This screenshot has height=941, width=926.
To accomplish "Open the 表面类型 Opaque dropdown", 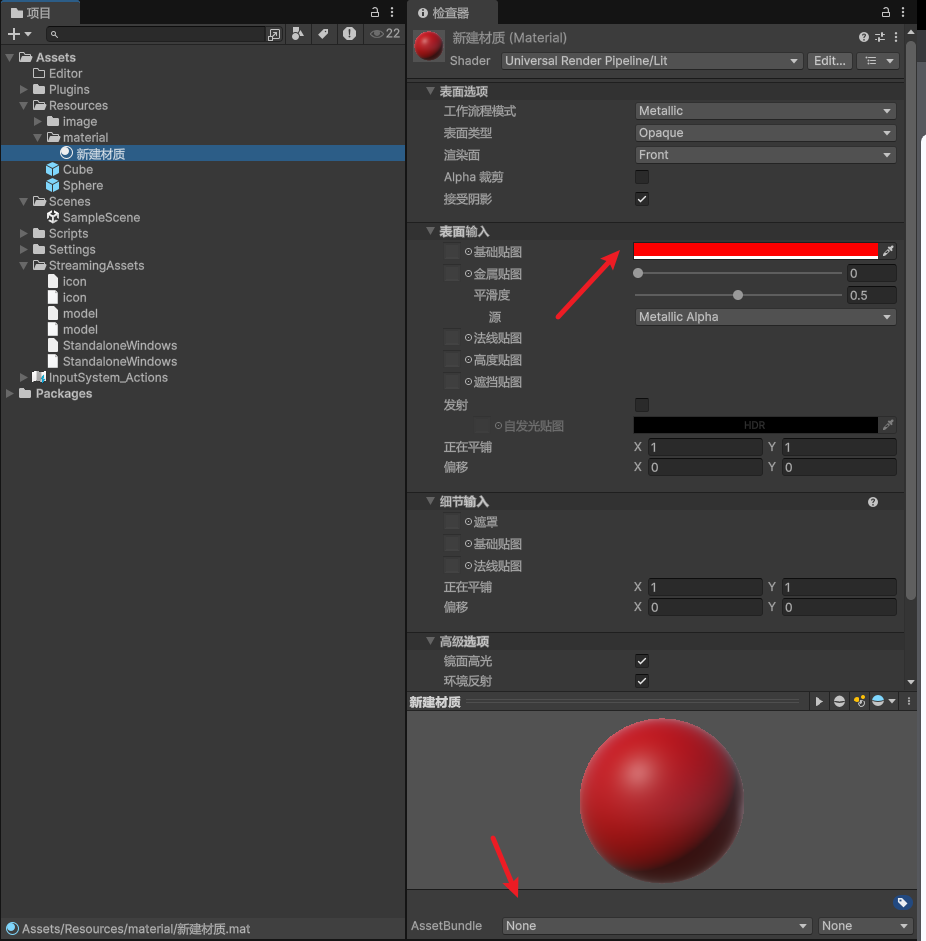I will [764, 132].
